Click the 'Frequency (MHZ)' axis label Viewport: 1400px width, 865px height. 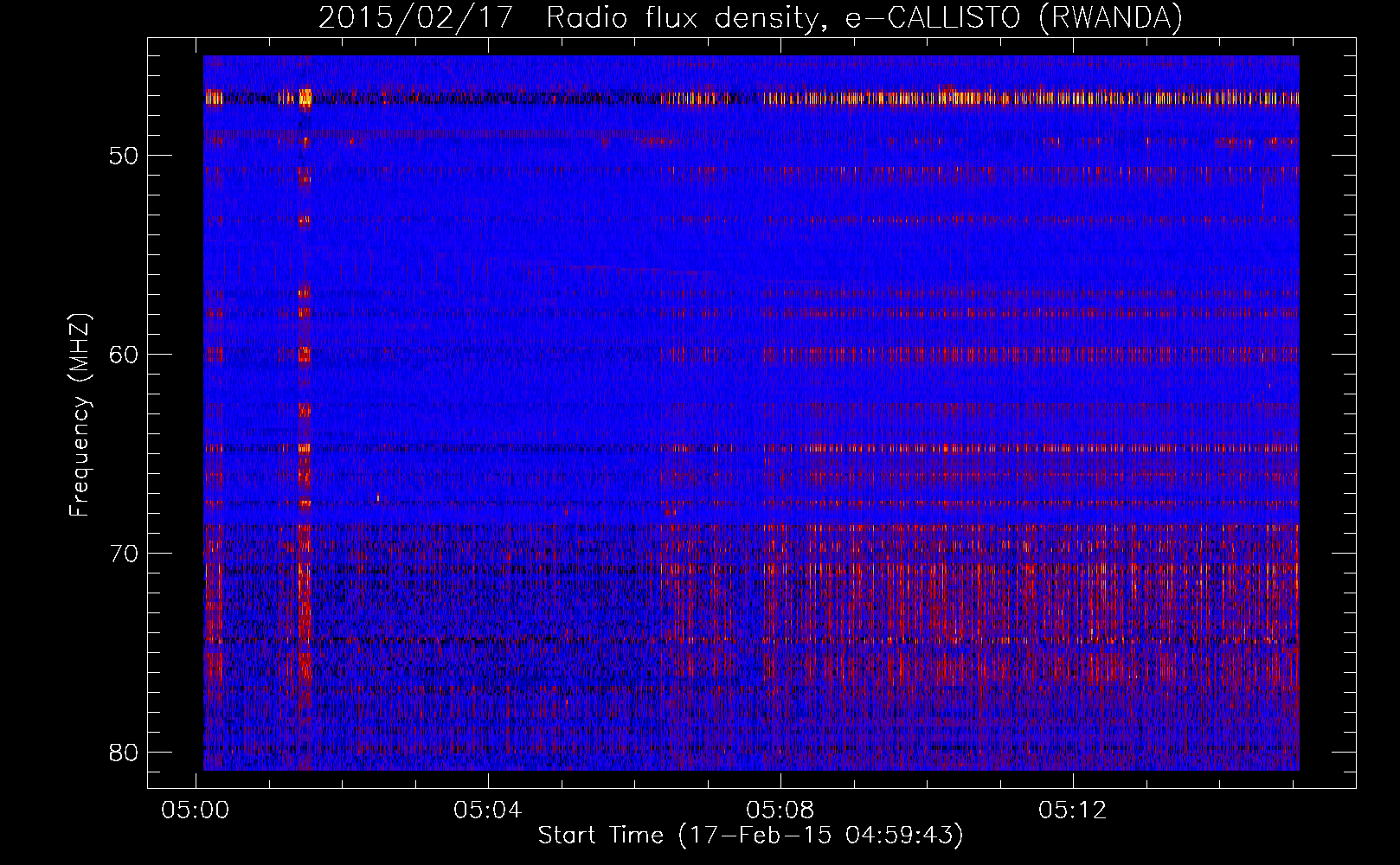(79, 415)
